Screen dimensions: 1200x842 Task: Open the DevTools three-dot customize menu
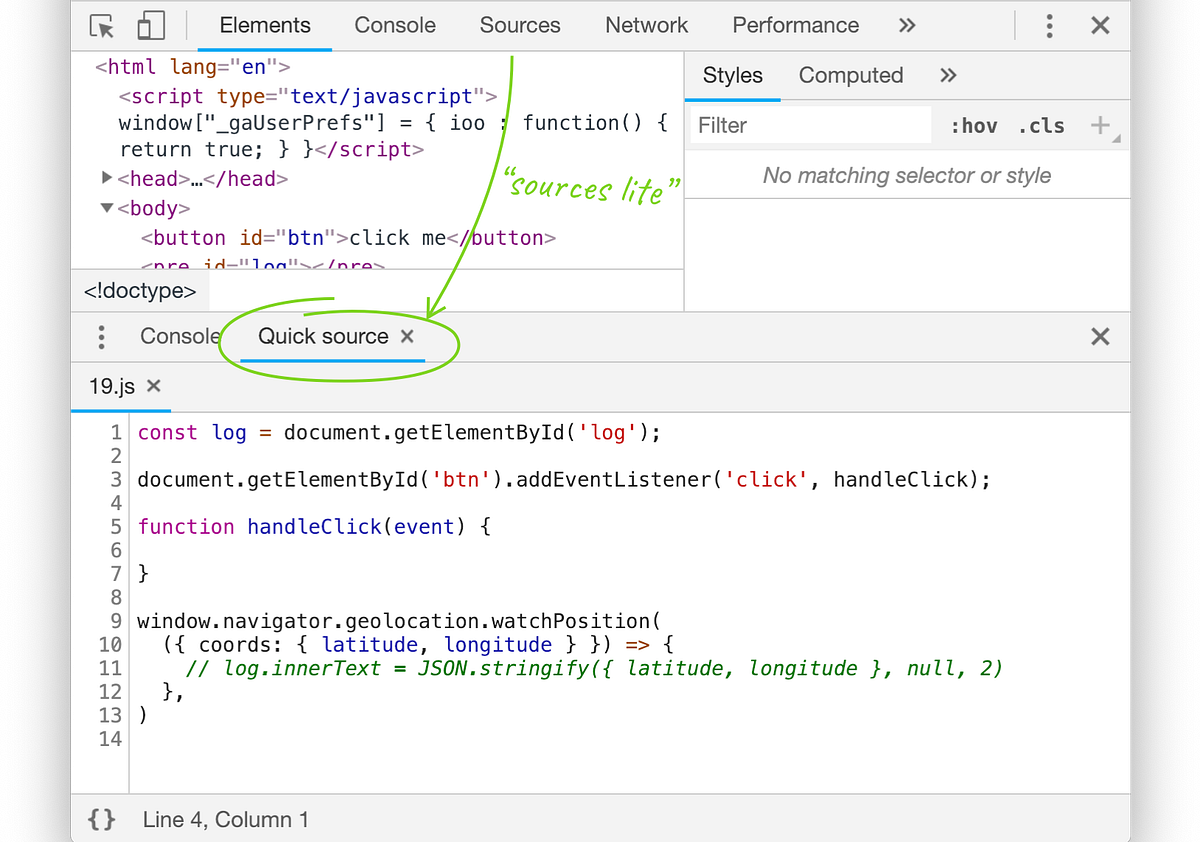[x=1049, y=26]
